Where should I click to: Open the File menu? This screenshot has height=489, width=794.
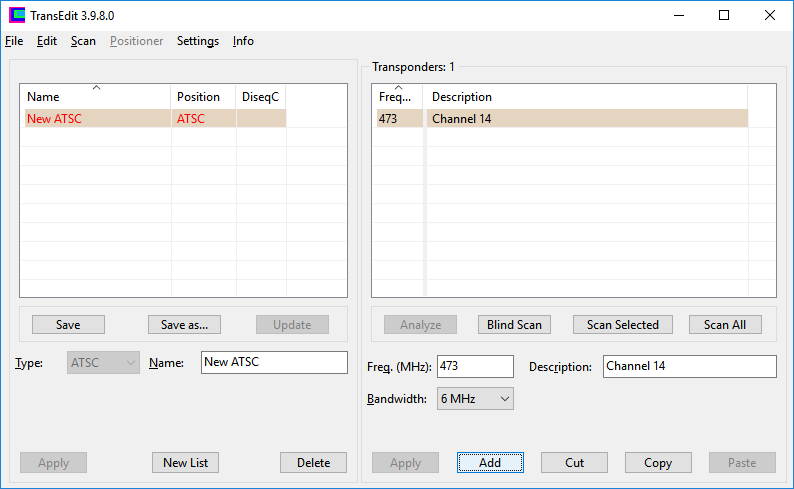pos(13,41)
